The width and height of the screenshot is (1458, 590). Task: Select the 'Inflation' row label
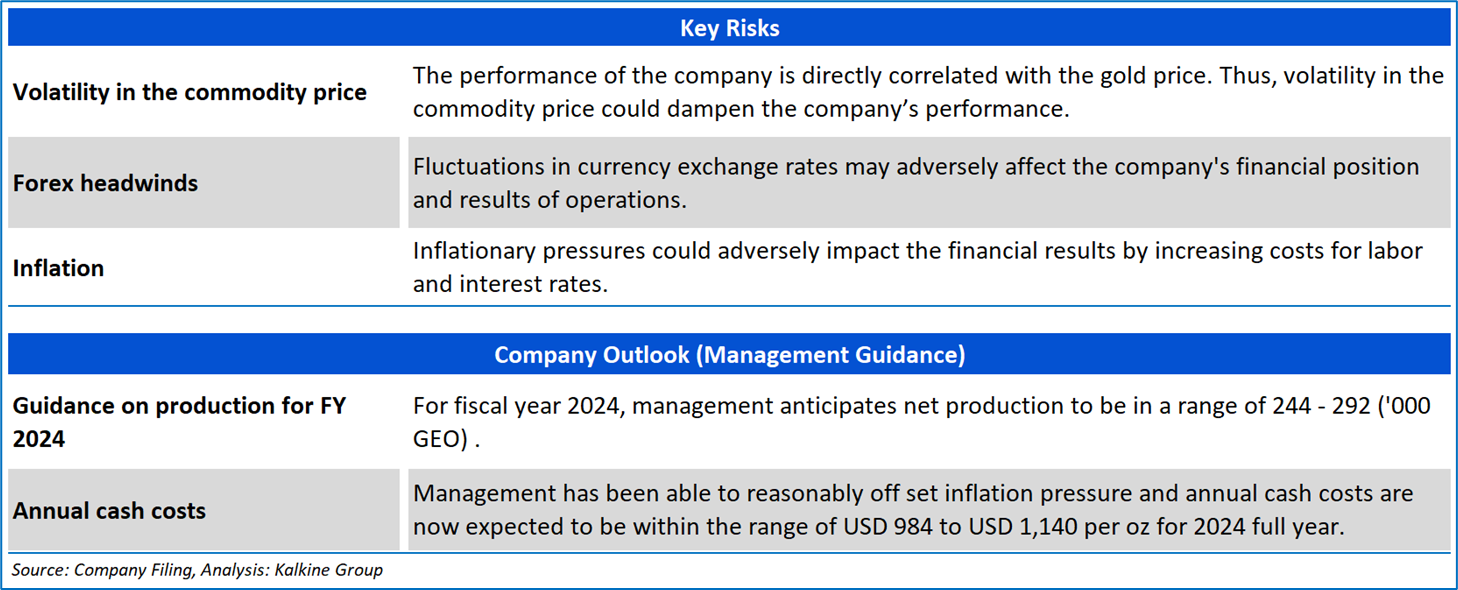point(58,268)
